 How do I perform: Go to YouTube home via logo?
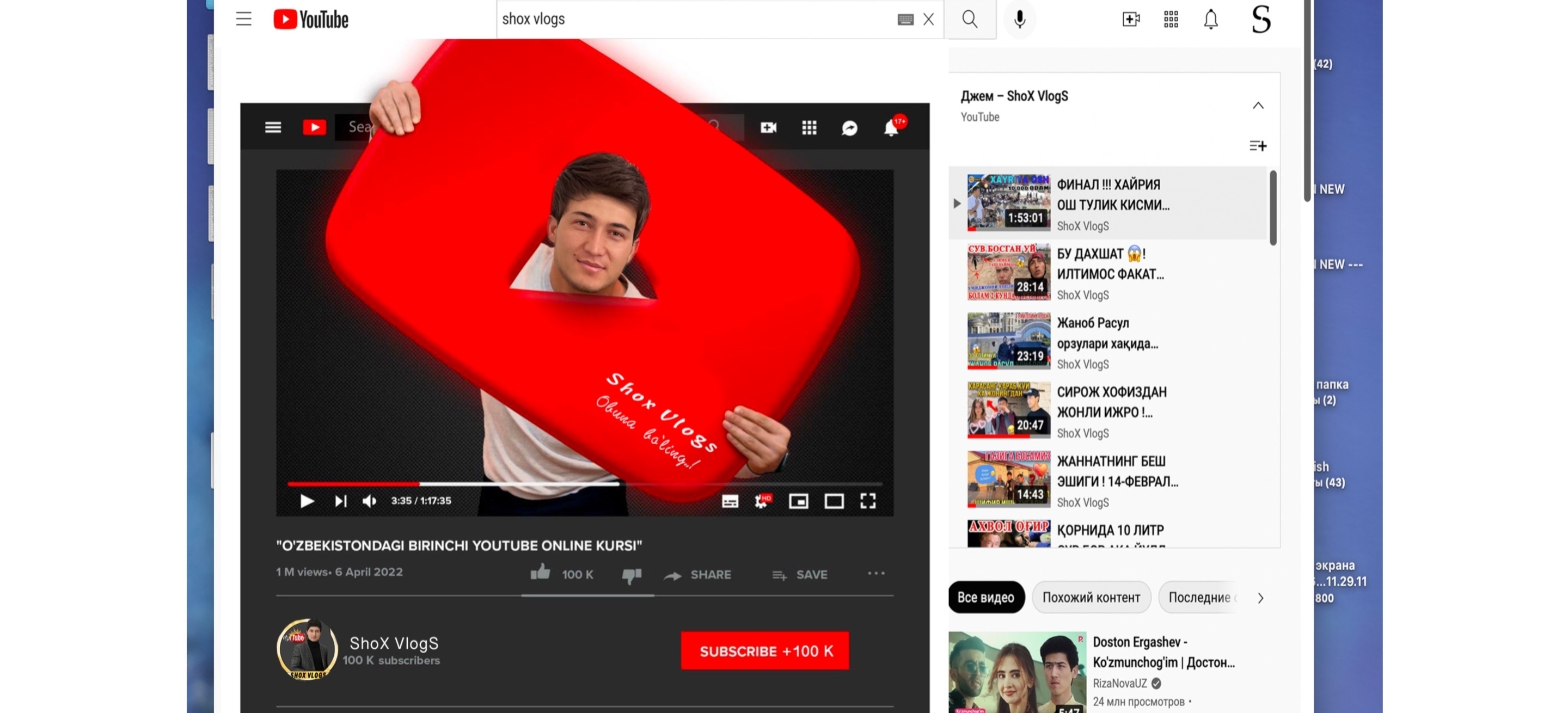click(x=310, y=20)
